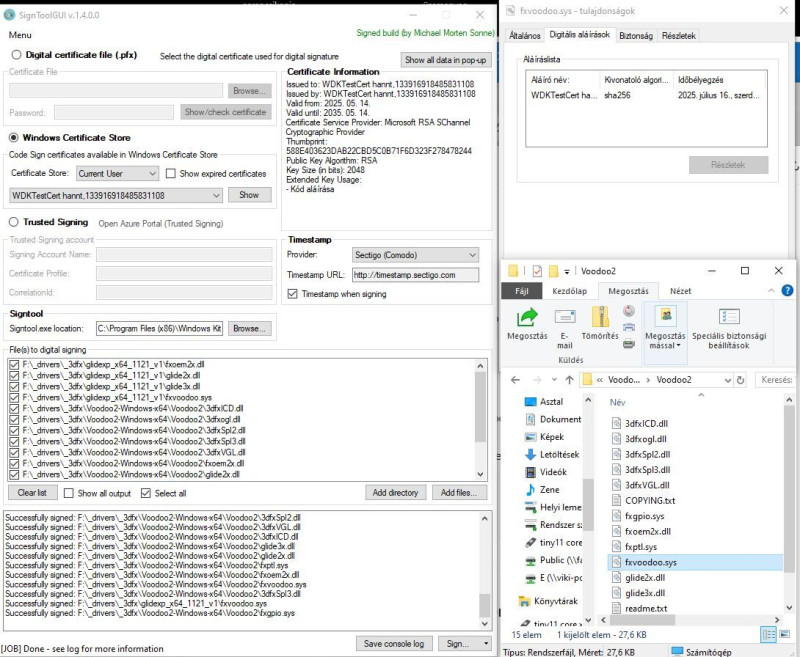Click the SignToolGUI app icon in title bar
The image size is (800, 657).
coord(9,15)
